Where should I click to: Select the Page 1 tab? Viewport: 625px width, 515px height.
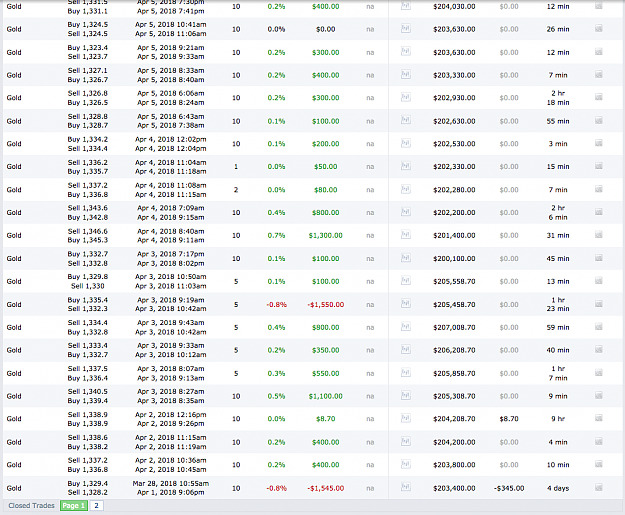click(74, 505)
